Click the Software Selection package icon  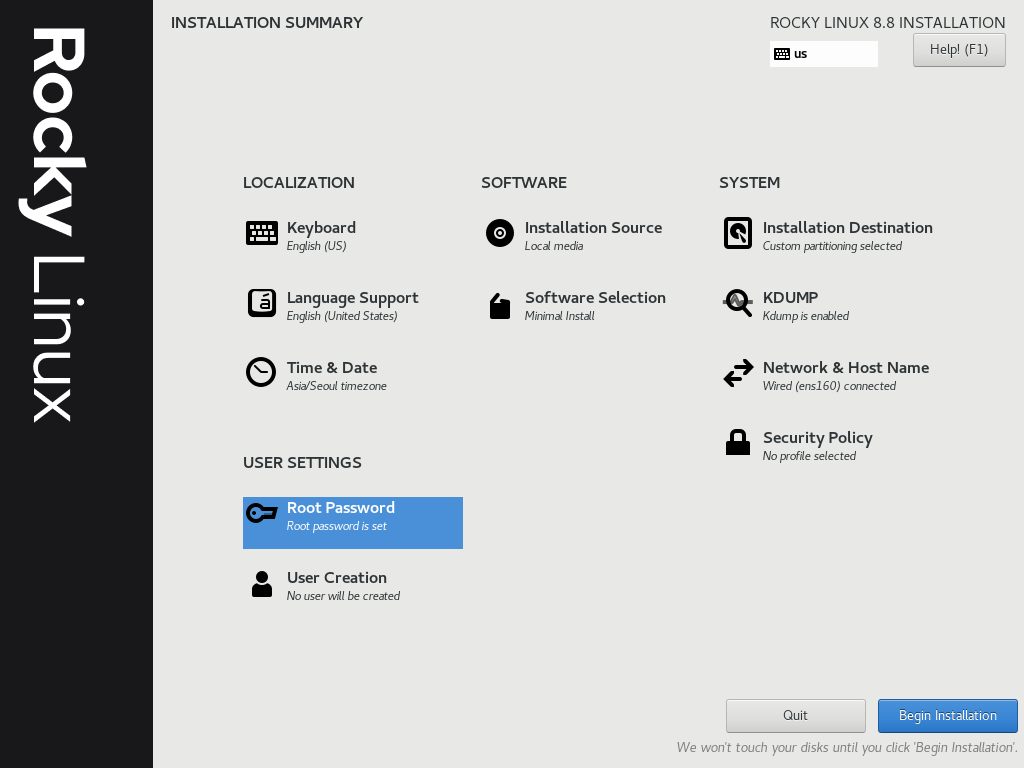point(500,306)
